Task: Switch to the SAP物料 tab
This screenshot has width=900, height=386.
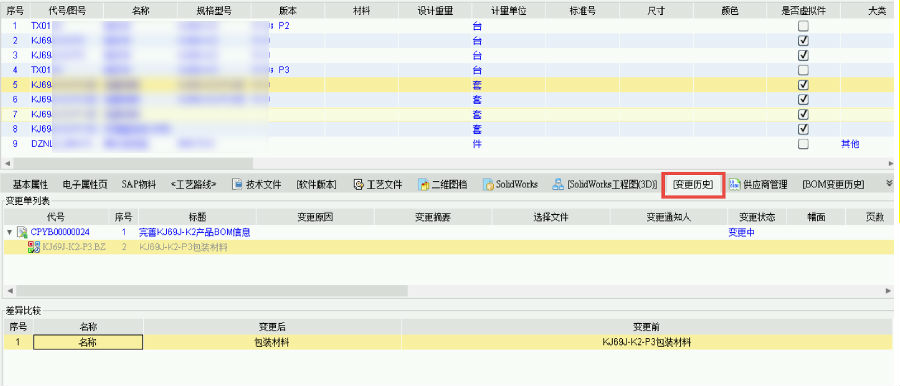Action: (138, 184)
